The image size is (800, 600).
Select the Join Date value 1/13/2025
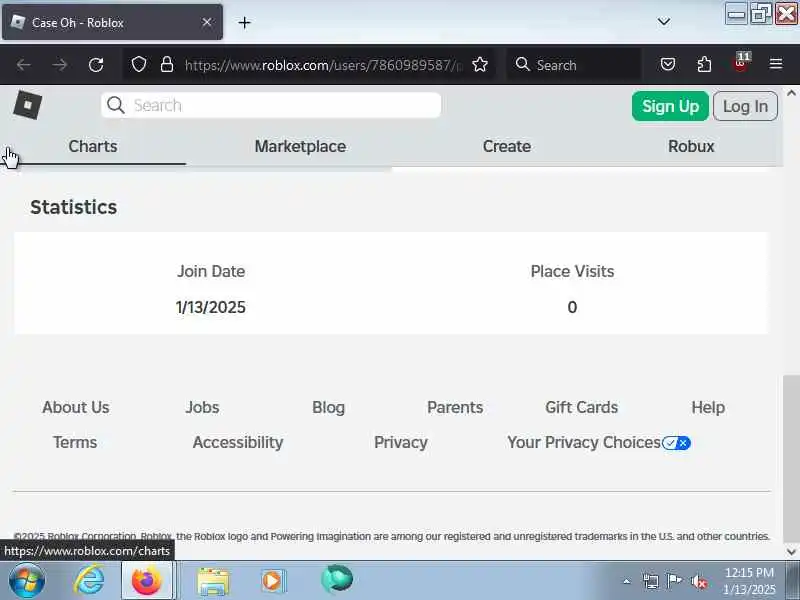[x=211, y=307]
